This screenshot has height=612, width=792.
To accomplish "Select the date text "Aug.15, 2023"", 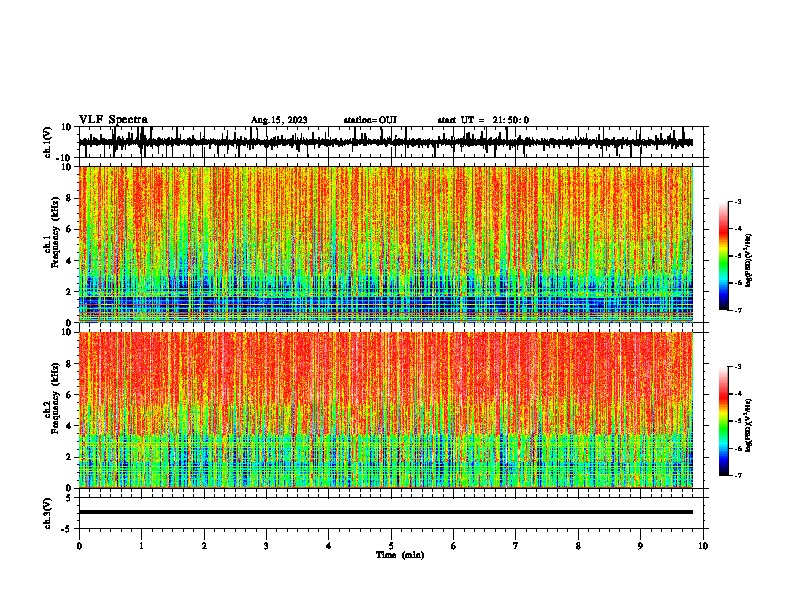I will [279, 120].
